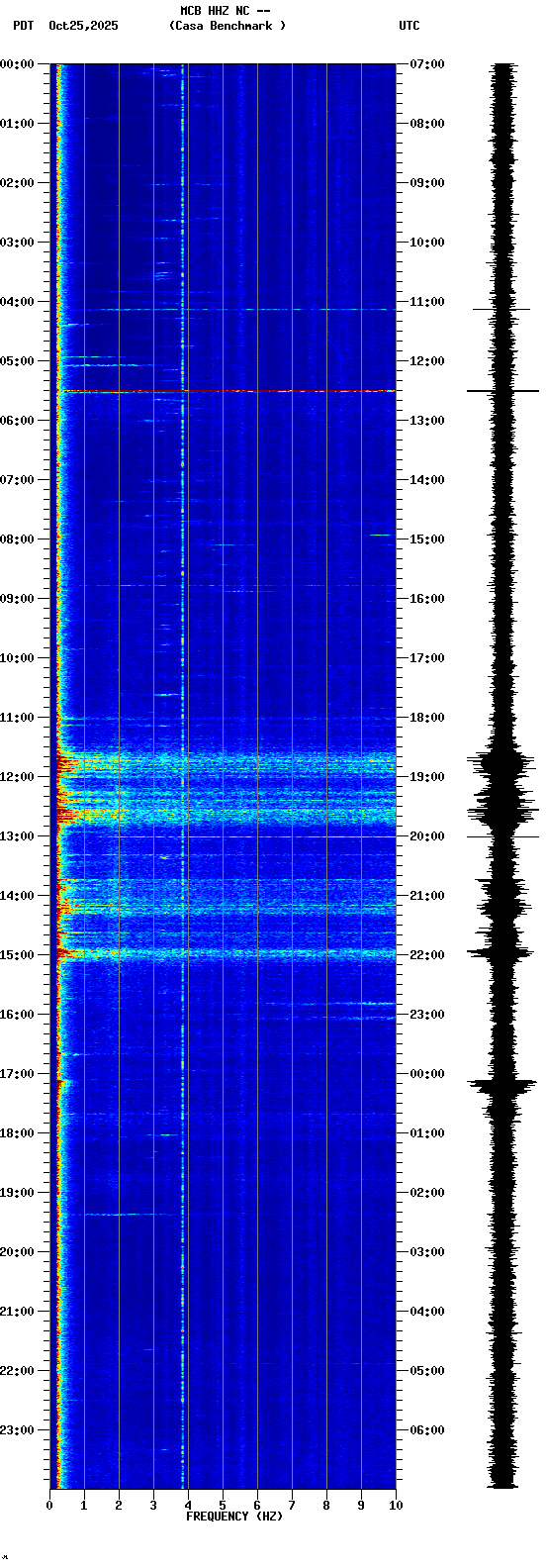Click the 'PDT' timezone label
Screen dimensions: 546x1568
pyautogui.click(x=23, y=26)
